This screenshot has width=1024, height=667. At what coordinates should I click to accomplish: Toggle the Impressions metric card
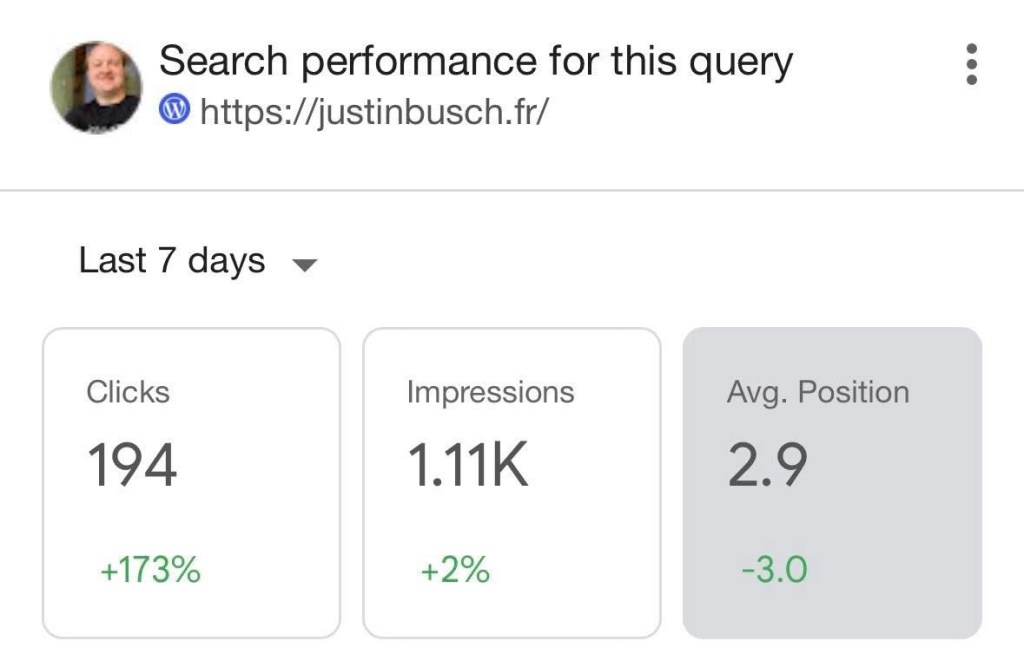[x=511, y=482]
